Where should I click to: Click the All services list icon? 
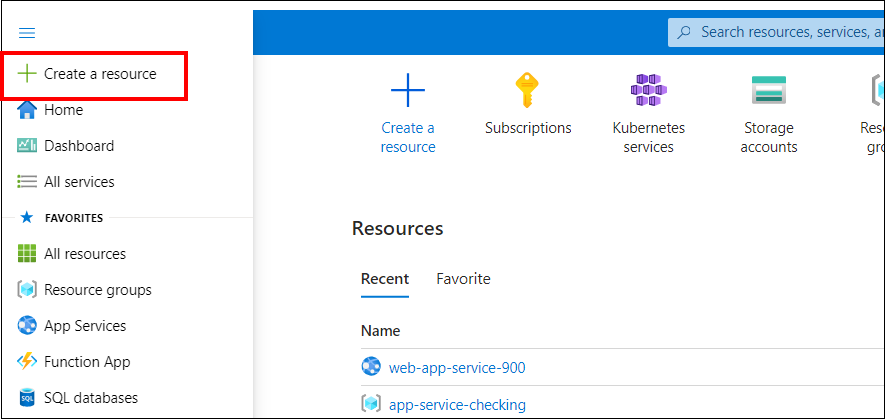point(27,182)
